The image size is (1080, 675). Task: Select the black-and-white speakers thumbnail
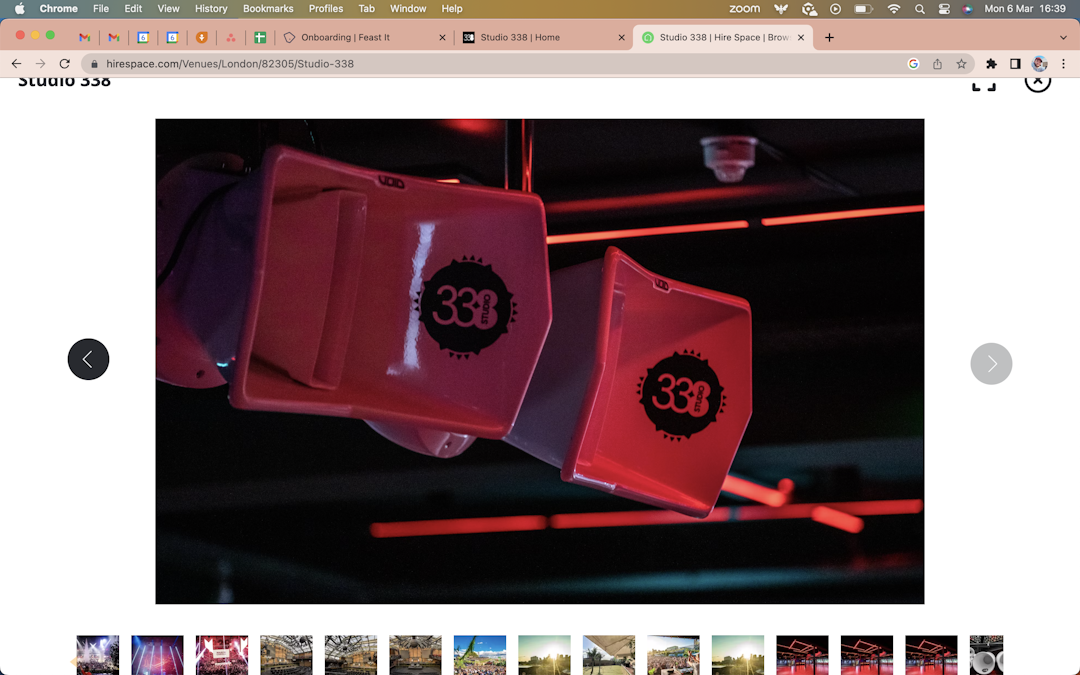[986, 654]
